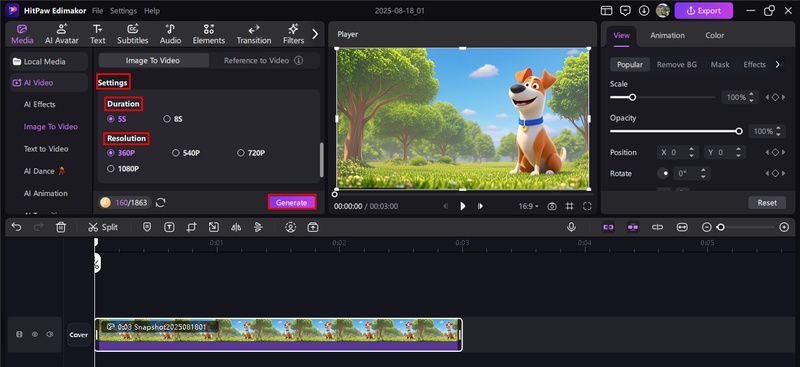This screenshot has height=367, width=800.
Task: Open the layout switch icon in title bar
Action: click(x=606, y=11)
